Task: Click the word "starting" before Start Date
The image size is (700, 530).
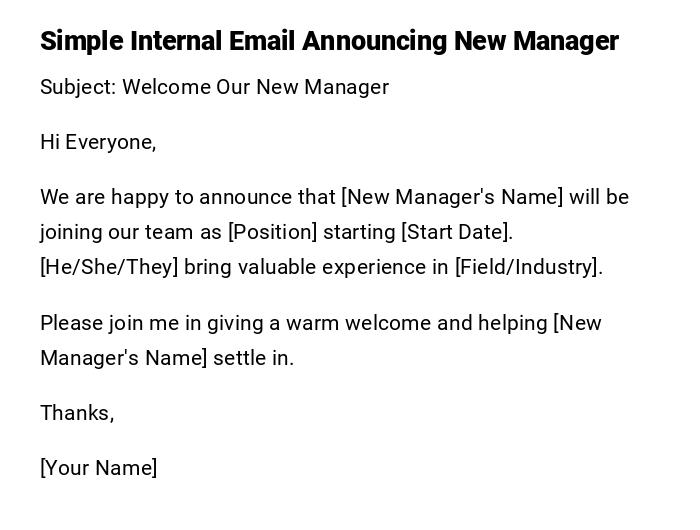Action: click(359, 232)
